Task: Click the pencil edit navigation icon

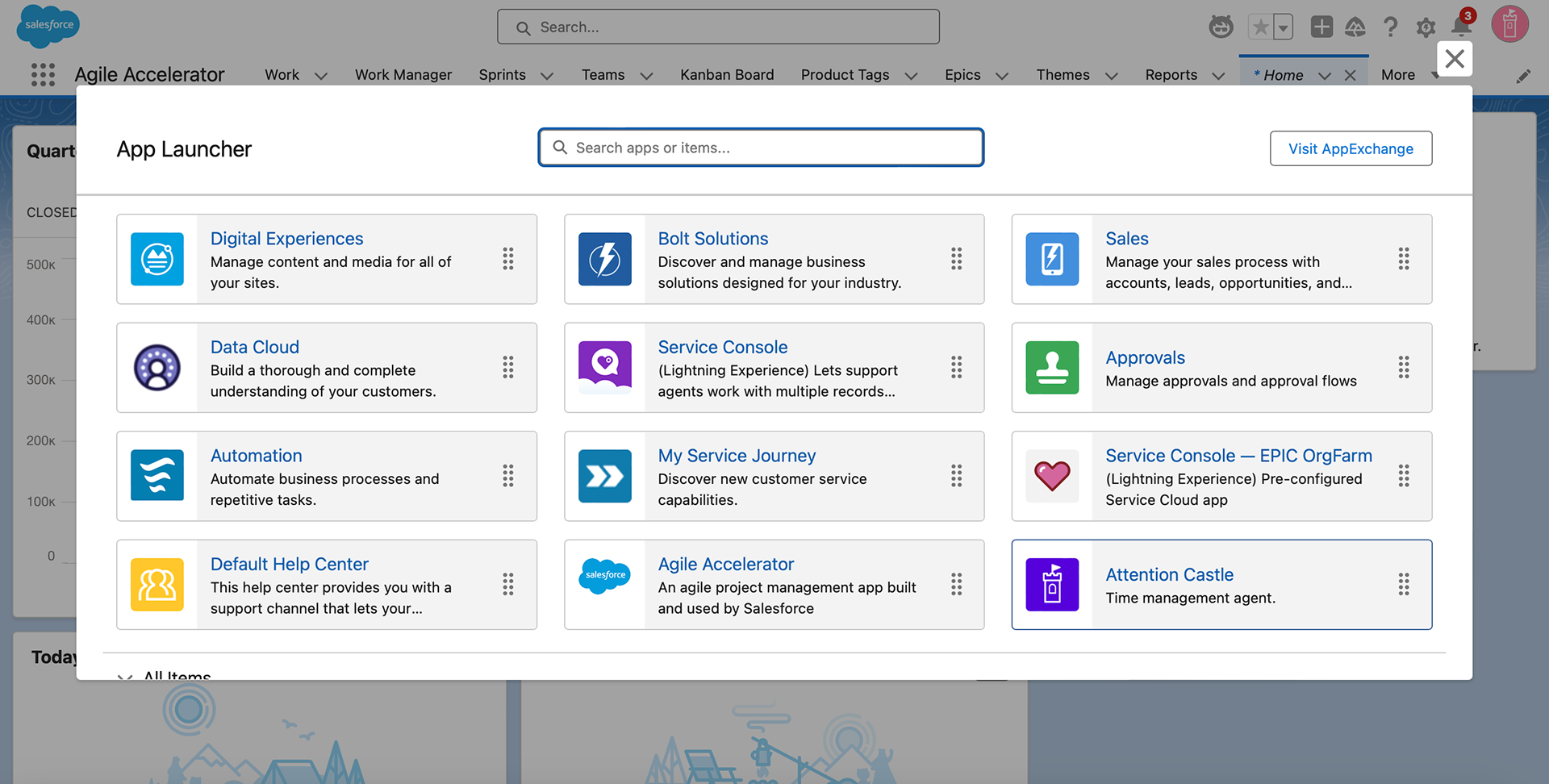Action: [1523, 76]
